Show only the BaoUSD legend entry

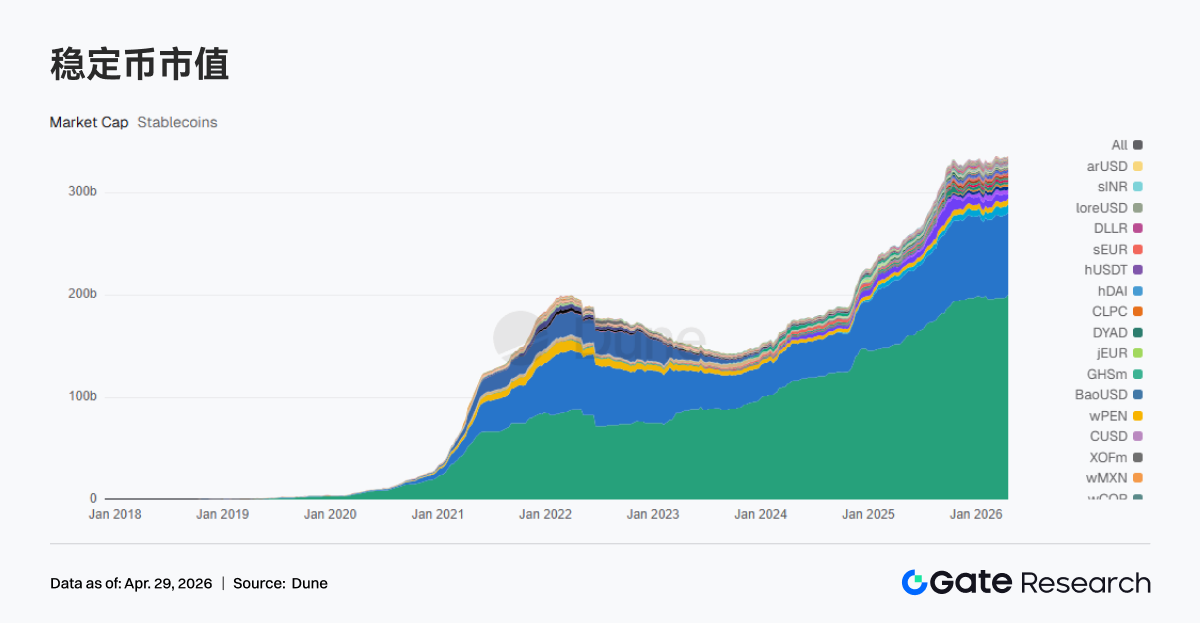(1101, 395)
